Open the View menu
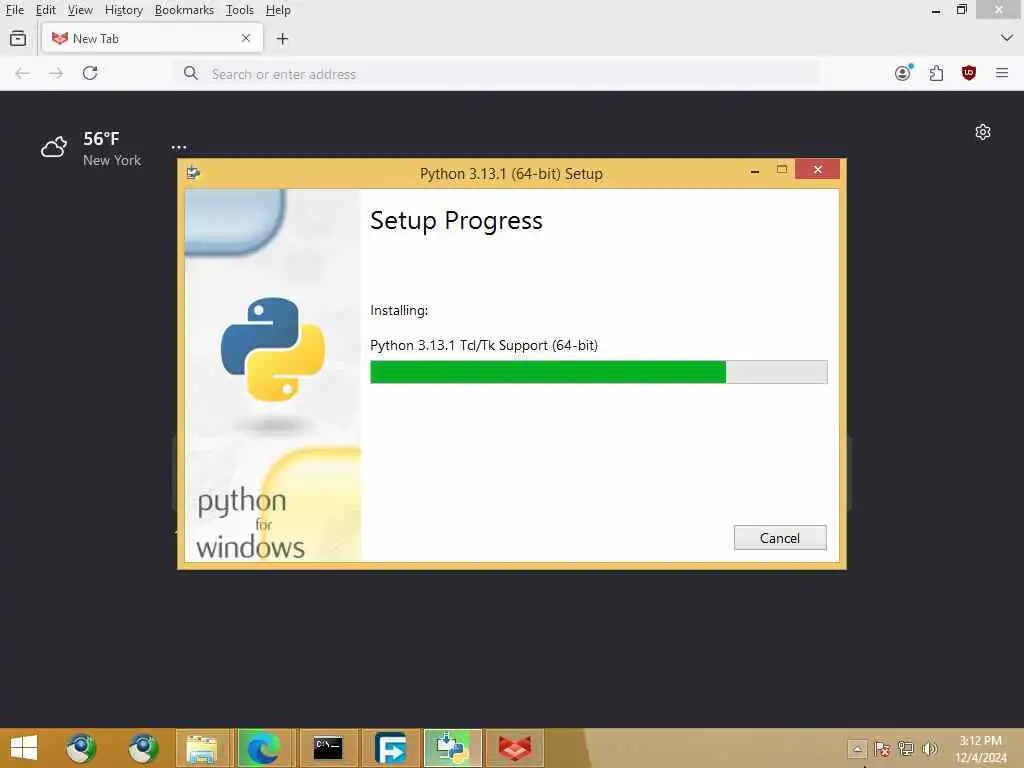The height and width of the screenshot is (768, 1024). click(80, 10)
